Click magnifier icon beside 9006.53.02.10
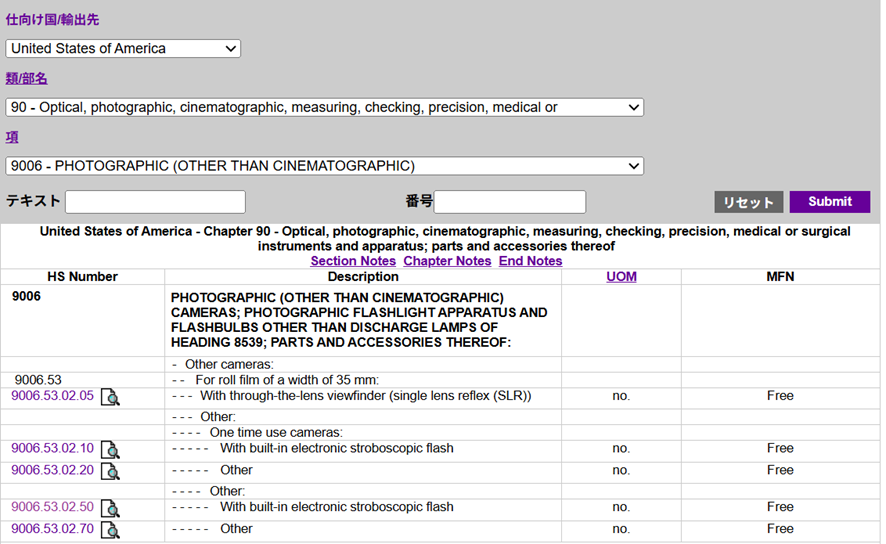The height and width of the screenshot is (544, 886). (x=110, y=450)
